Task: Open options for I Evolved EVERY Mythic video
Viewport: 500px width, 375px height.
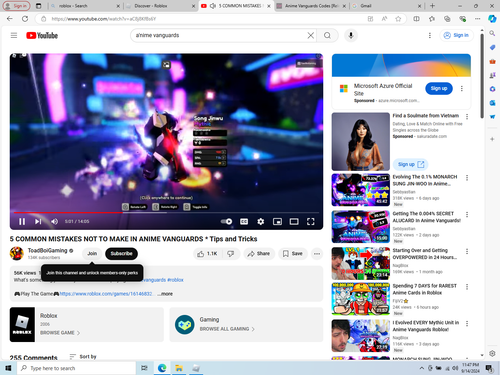Action: (x=467, y=323)
